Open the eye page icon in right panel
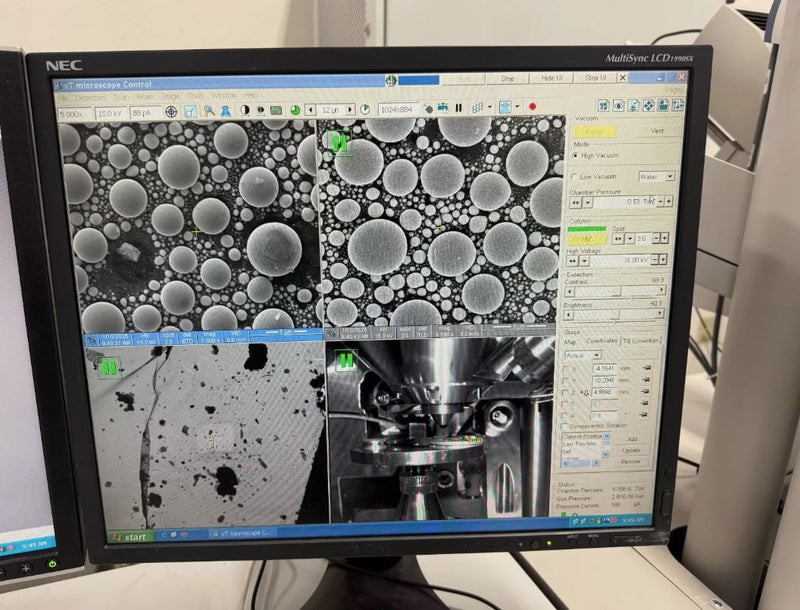 (x=618, y=106)
